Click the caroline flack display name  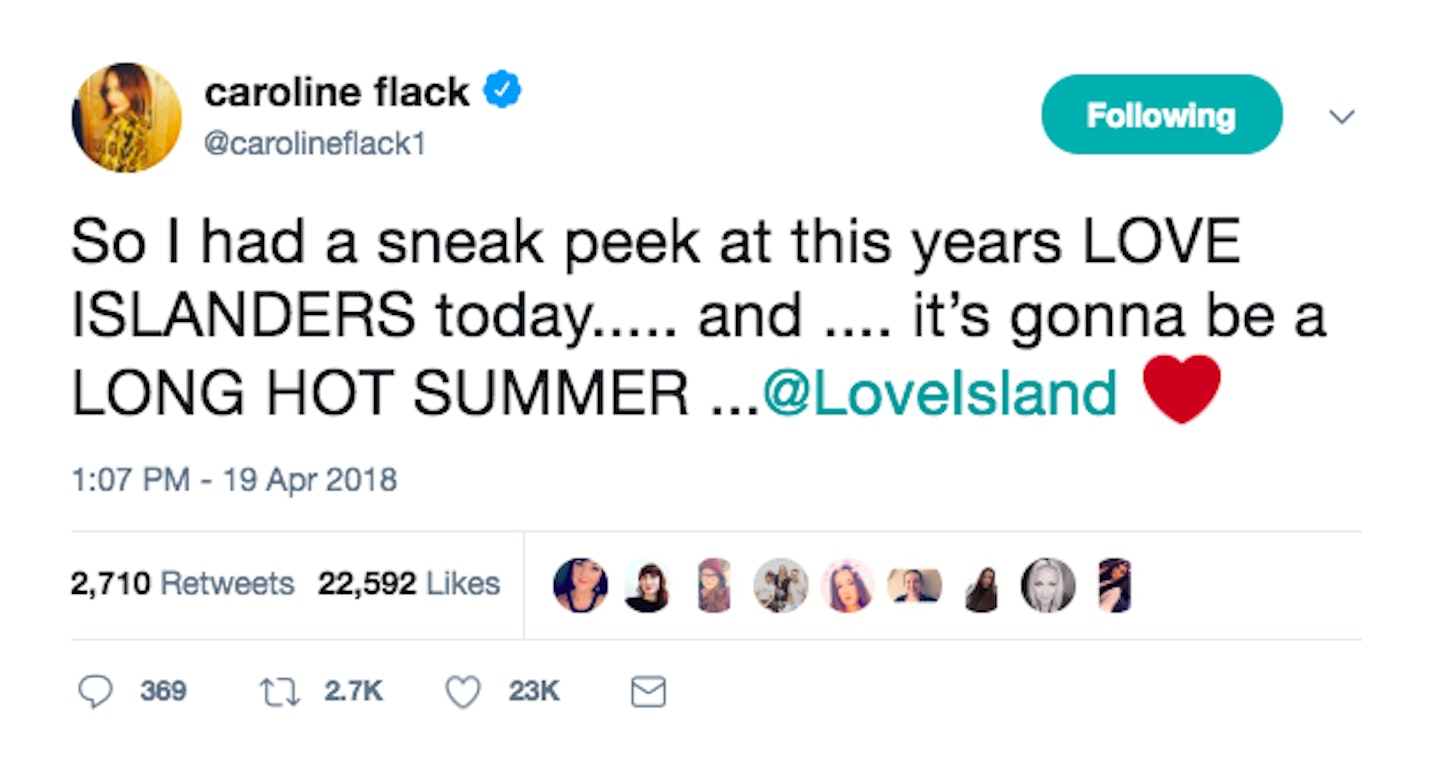tap(336, 93)
